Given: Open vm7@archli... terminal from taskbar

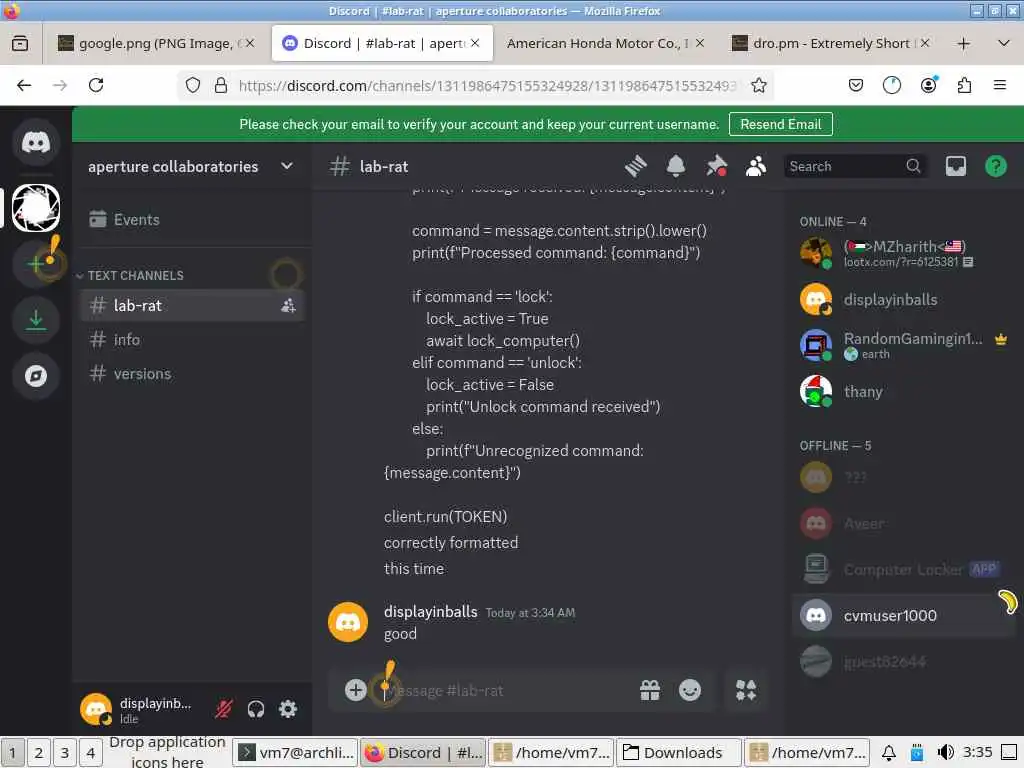Looking at the screenshot, I should click(296, 753).
